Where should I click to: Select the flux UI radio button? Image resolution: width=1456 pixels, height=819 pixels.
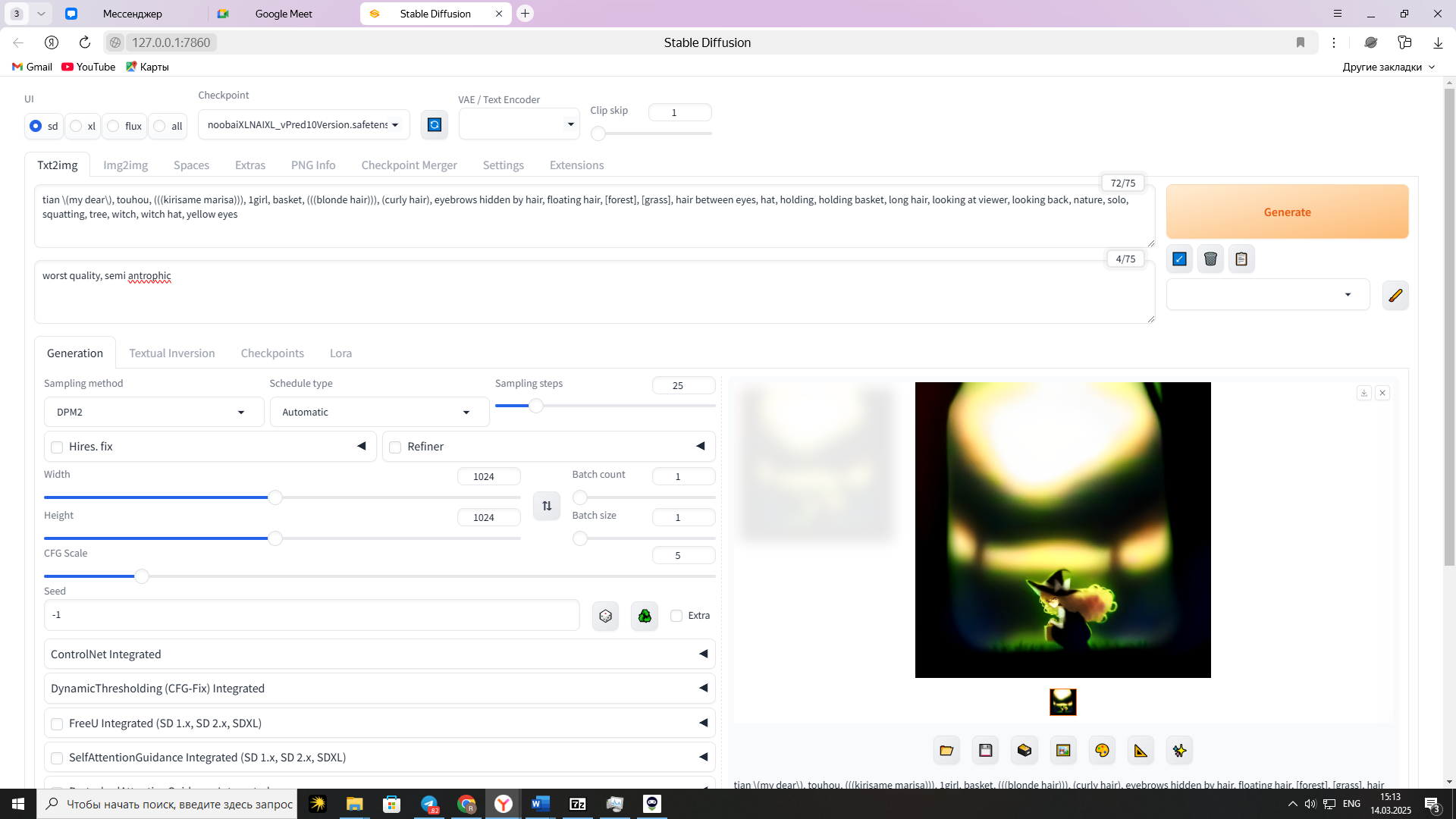pyautogui.click(x=113, y=126)
